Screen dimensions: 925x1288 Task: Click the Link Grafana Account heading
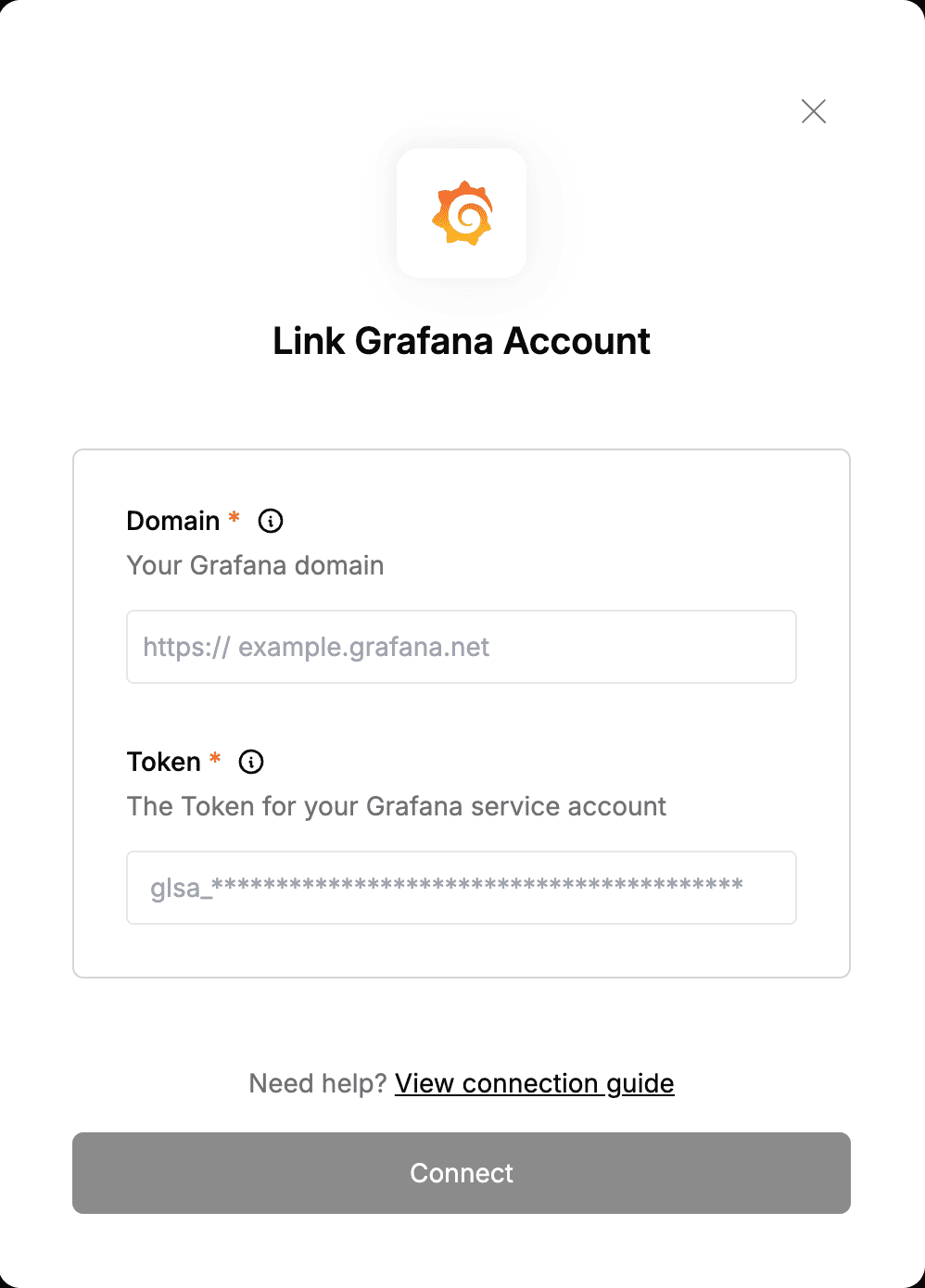462,341
